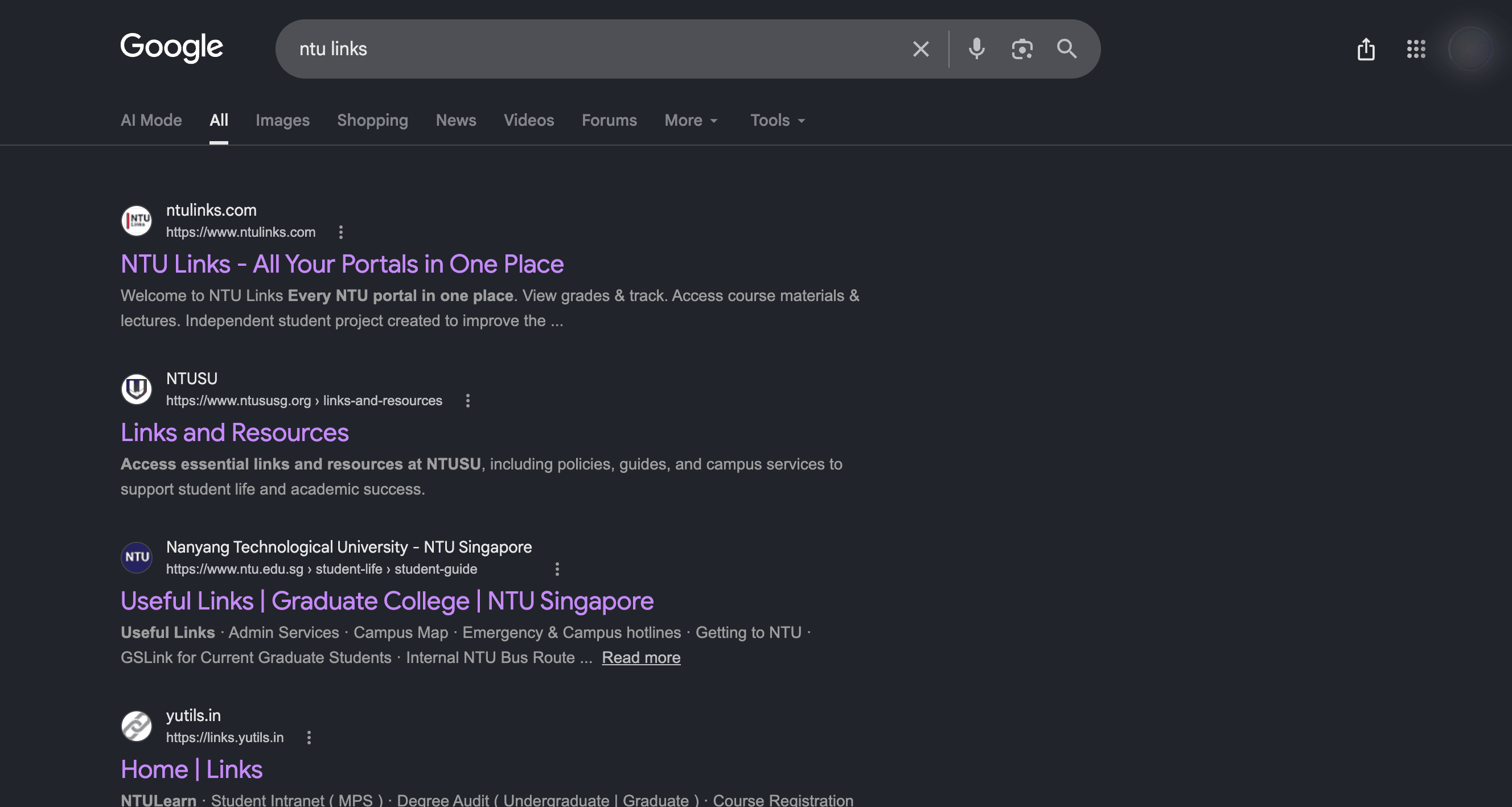Start voice search with microphone icon
This screenshot has width=1512, height=807.
coord(977,49)
